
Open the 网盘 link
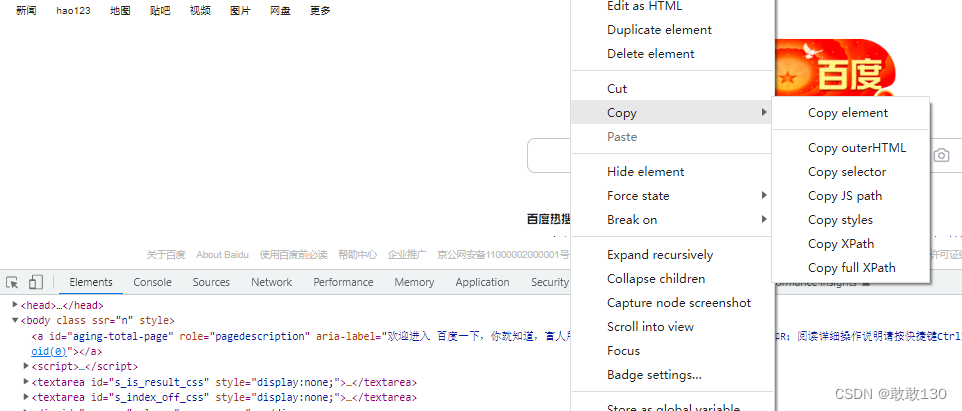point(280,10)
